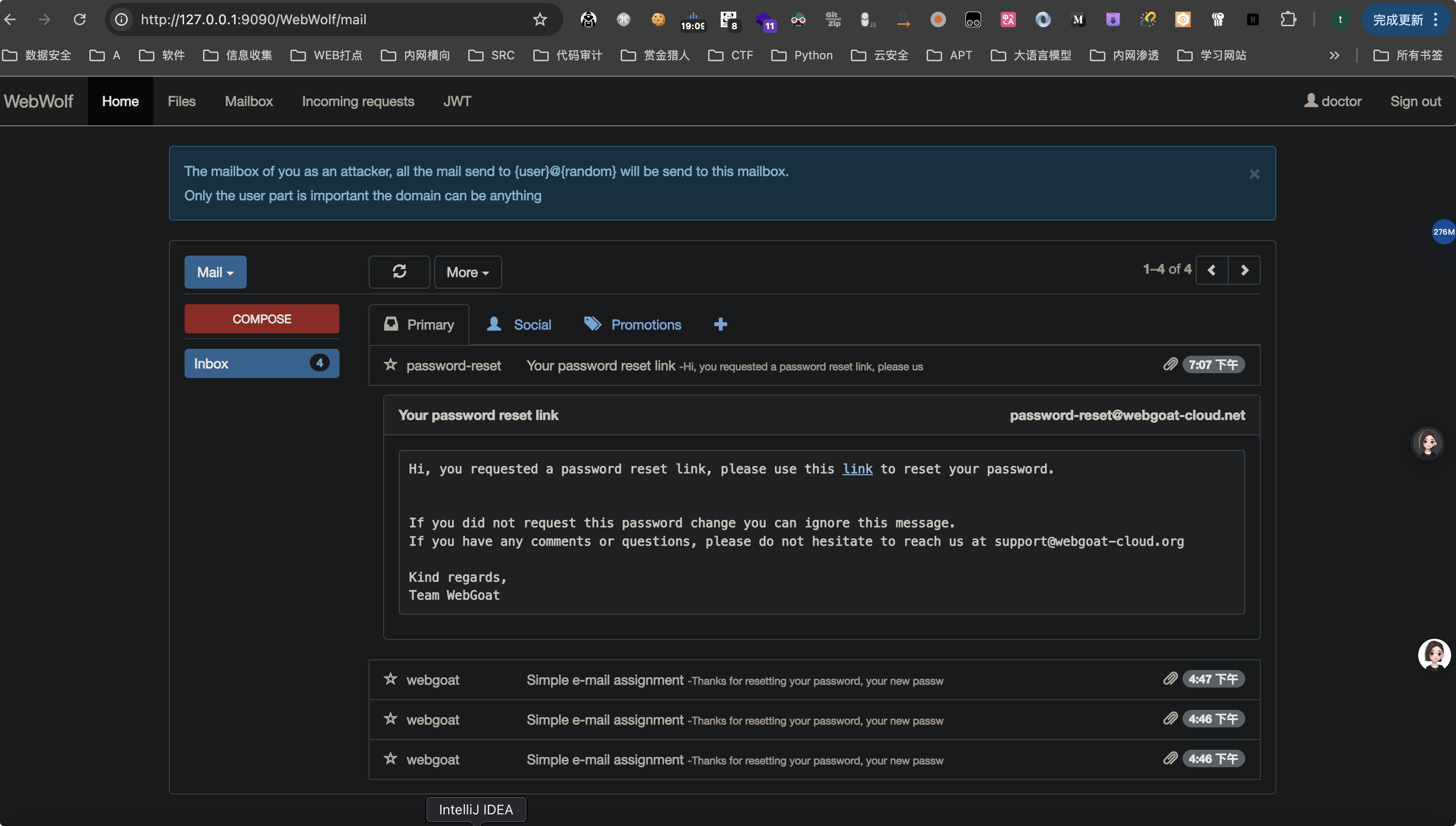This screenshot has width=1456, height=826.
Task: Click Chrome three-dot menu icon
Action: pyautogui.click(x=1436, y=19)
